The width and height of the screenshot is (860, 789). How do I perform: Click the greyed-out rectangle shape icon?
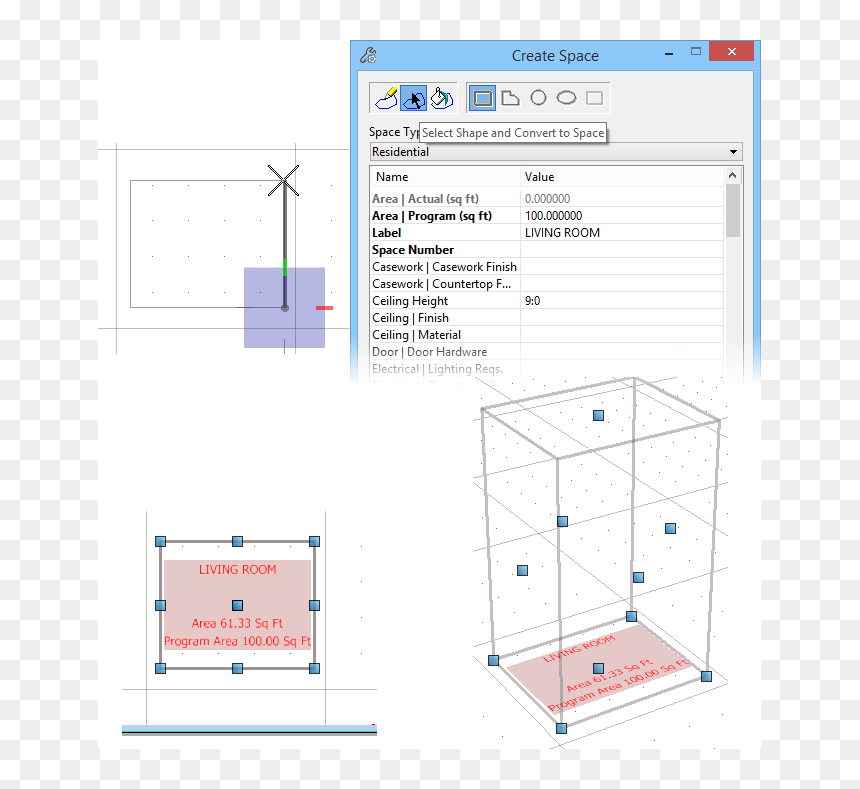click(x=595, y=98)
